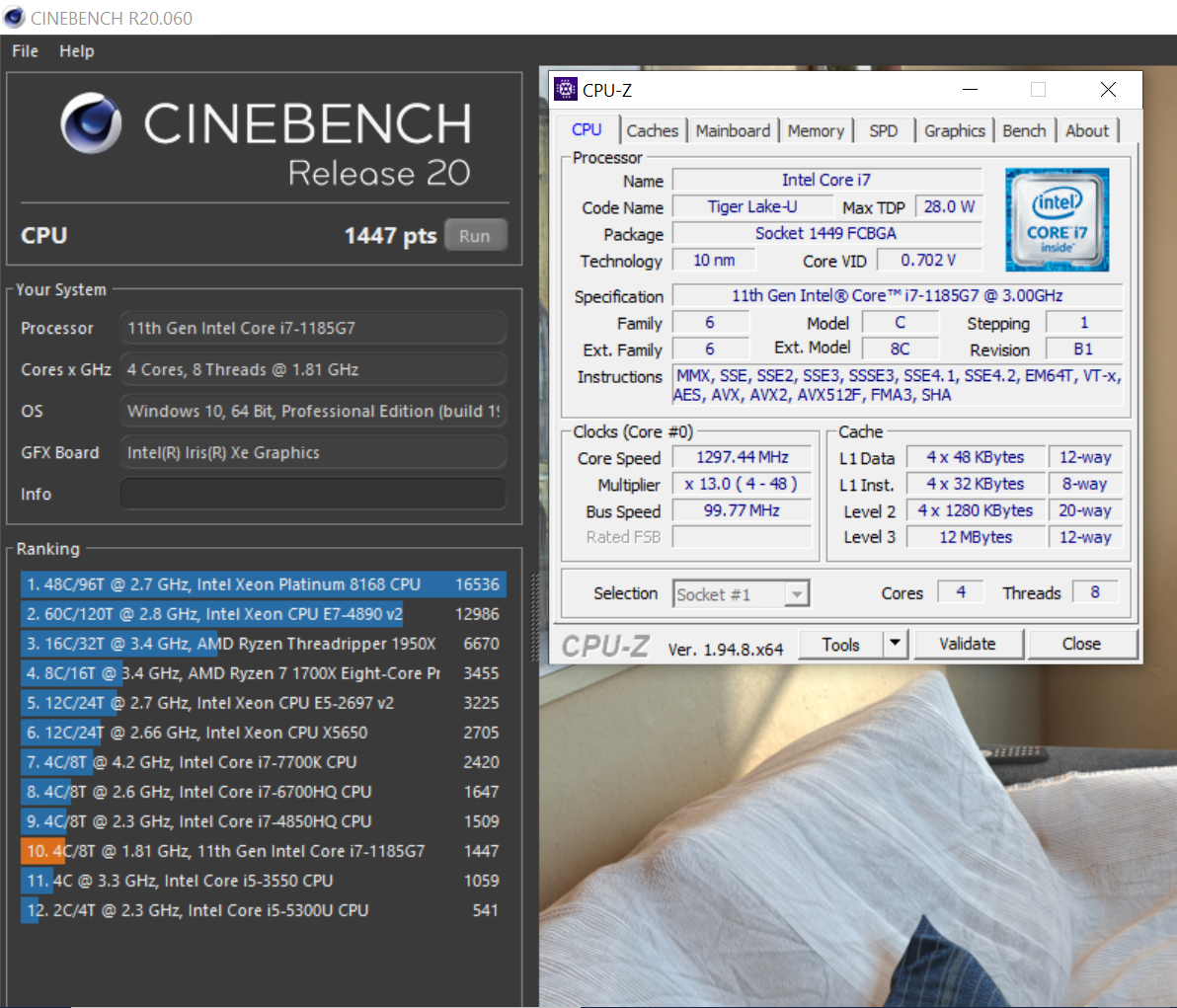Click the OS field showing Windows 10

tap(313, 411)
